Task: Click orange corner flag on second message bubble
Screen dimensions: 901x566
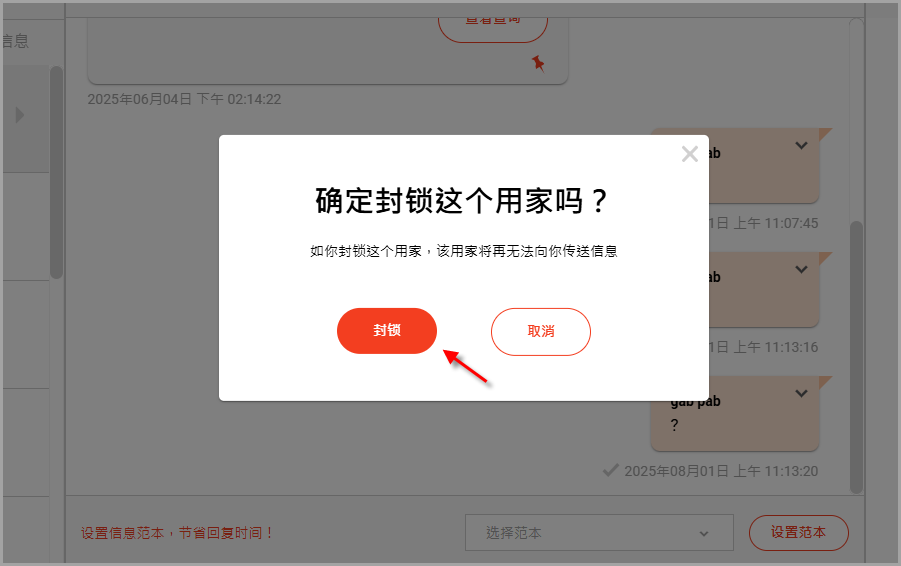Action: click(x=826, y=257)
